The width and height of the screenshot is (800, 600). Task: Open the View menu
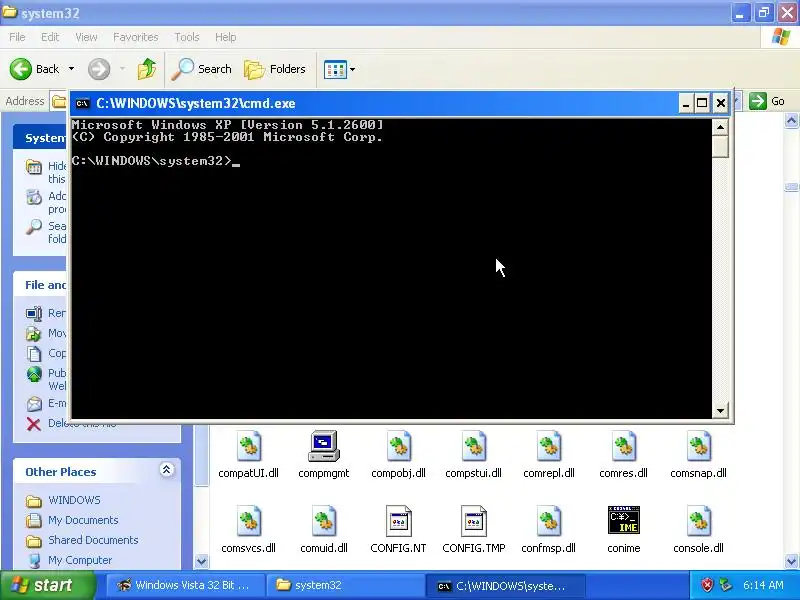tap(86, 37)
